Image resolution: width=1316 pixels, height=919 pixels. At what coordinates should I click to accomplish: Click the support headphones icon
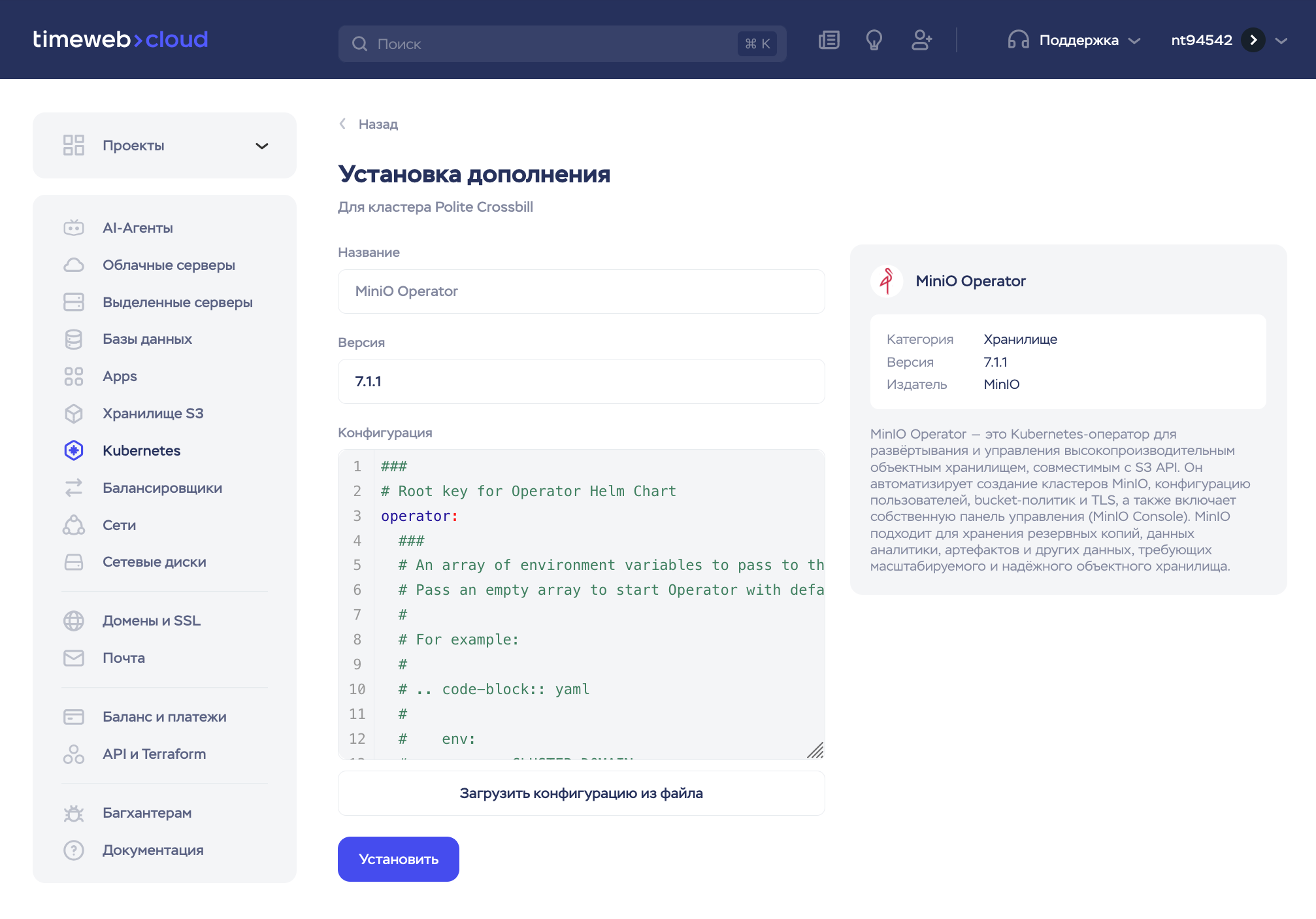(1018, 40)
